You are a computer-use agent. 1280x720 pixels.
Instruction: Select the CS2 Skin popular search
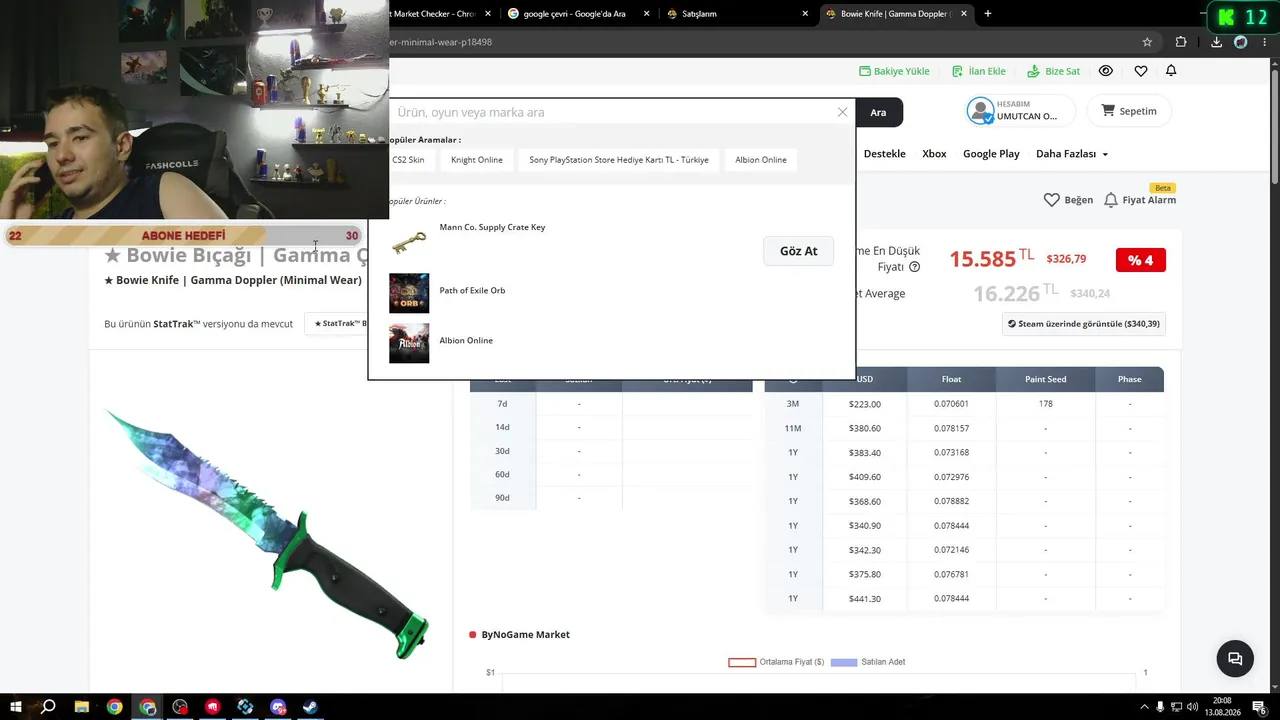(x=408, y=160)
